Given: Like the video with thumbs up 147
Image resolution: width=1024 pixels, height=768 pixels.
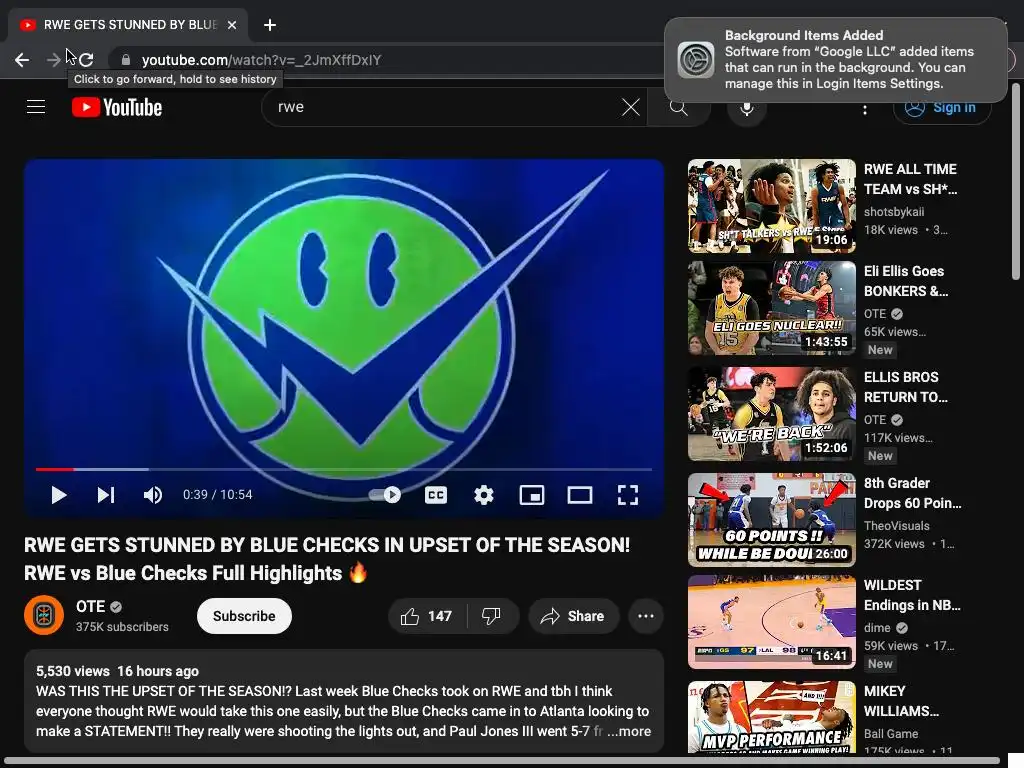Looking at the screenshot, I should point(427,616).
